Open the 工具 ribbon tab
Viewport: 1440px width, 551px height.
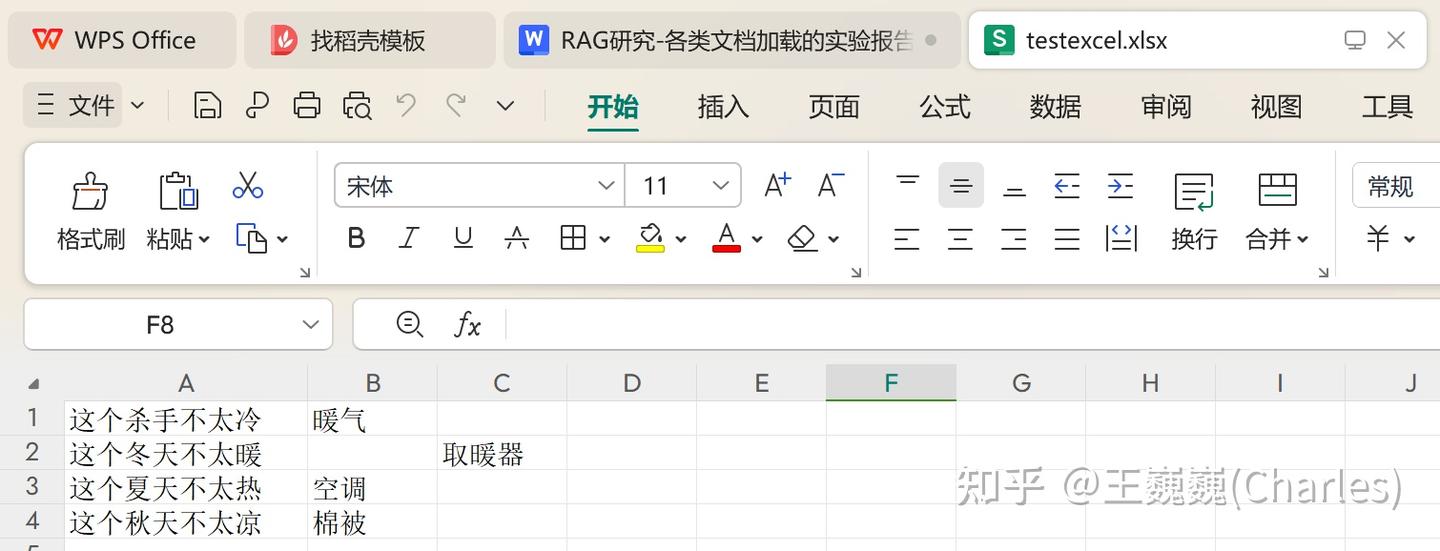[x=1387, y=106]
